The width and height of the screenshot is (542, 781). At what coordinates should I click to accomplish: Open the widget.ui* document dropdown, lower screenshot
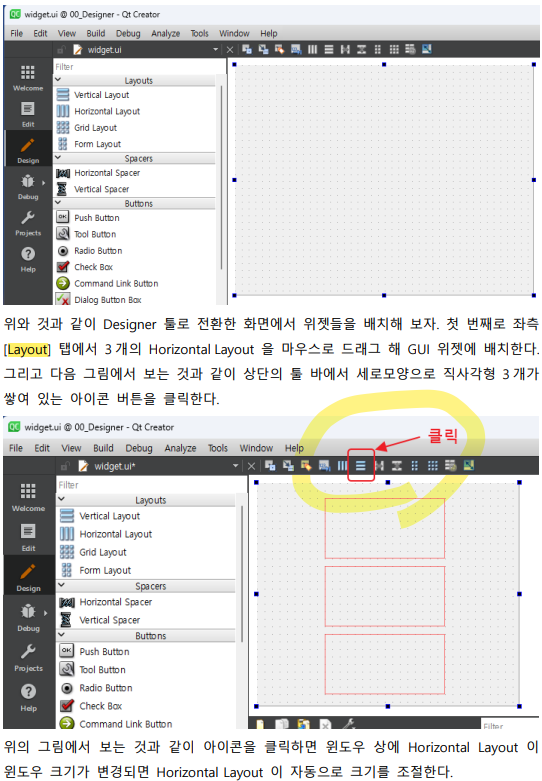point(236,466)
